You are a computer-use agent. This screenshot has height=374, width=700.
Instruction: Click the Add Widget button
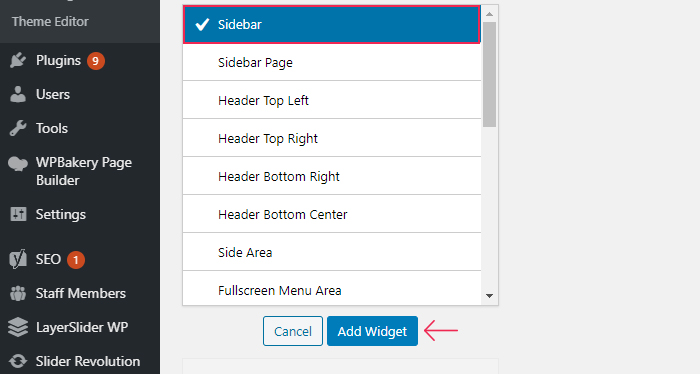[x=372, y=331]
